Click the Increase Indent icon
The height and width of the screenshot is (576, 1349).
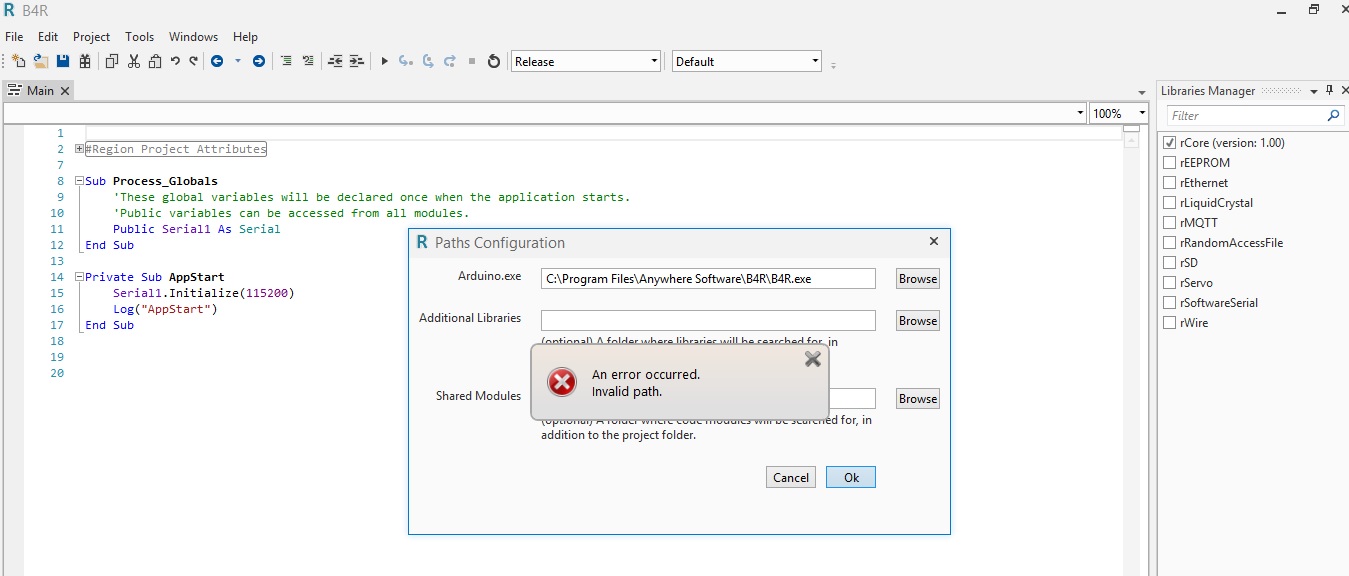pos(356,61)
